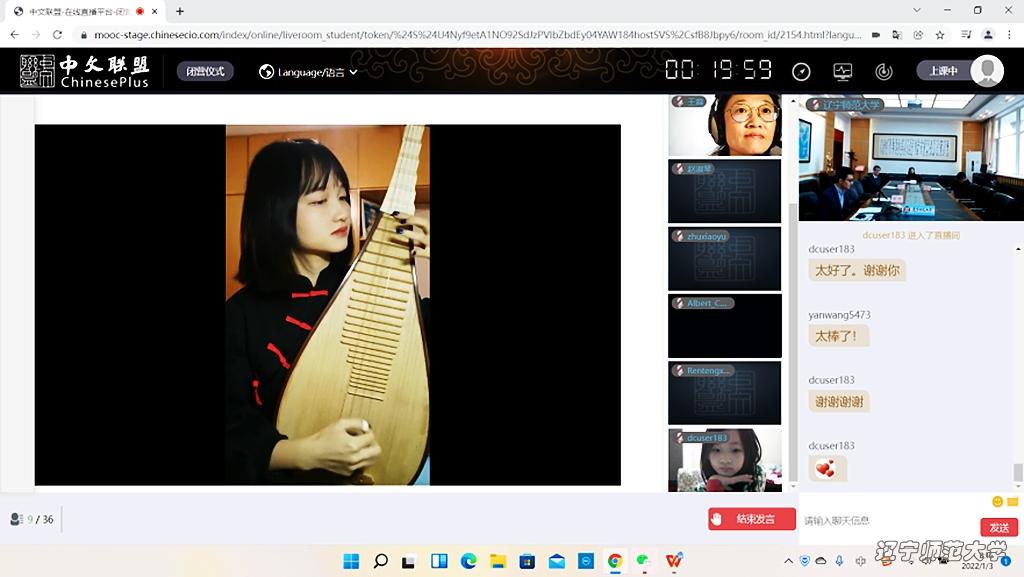
Task: Click the 9 / 36 participant count
Action: point(40,520)
